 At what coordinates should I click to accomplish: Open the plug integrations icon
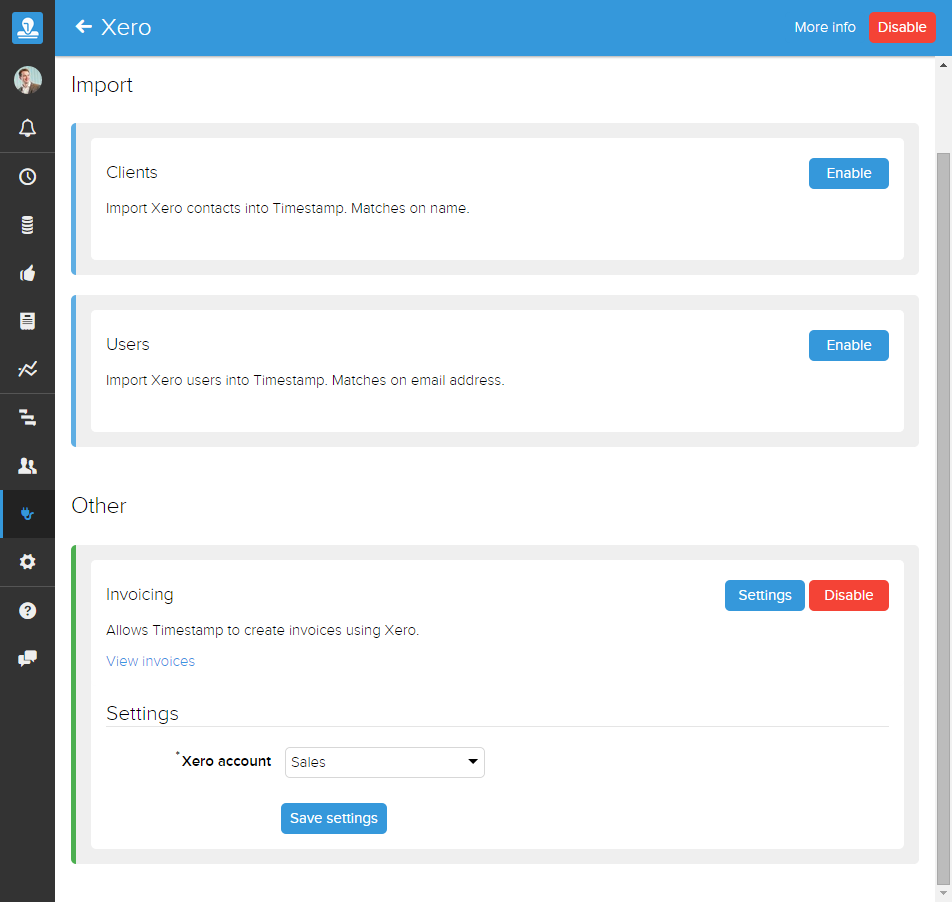point(27,514)
